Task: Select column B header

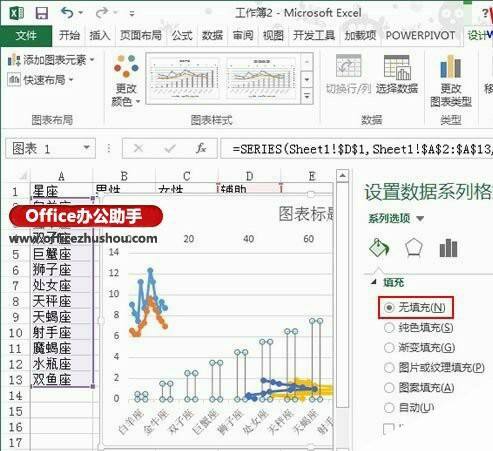Action: [x=124, y=176]
